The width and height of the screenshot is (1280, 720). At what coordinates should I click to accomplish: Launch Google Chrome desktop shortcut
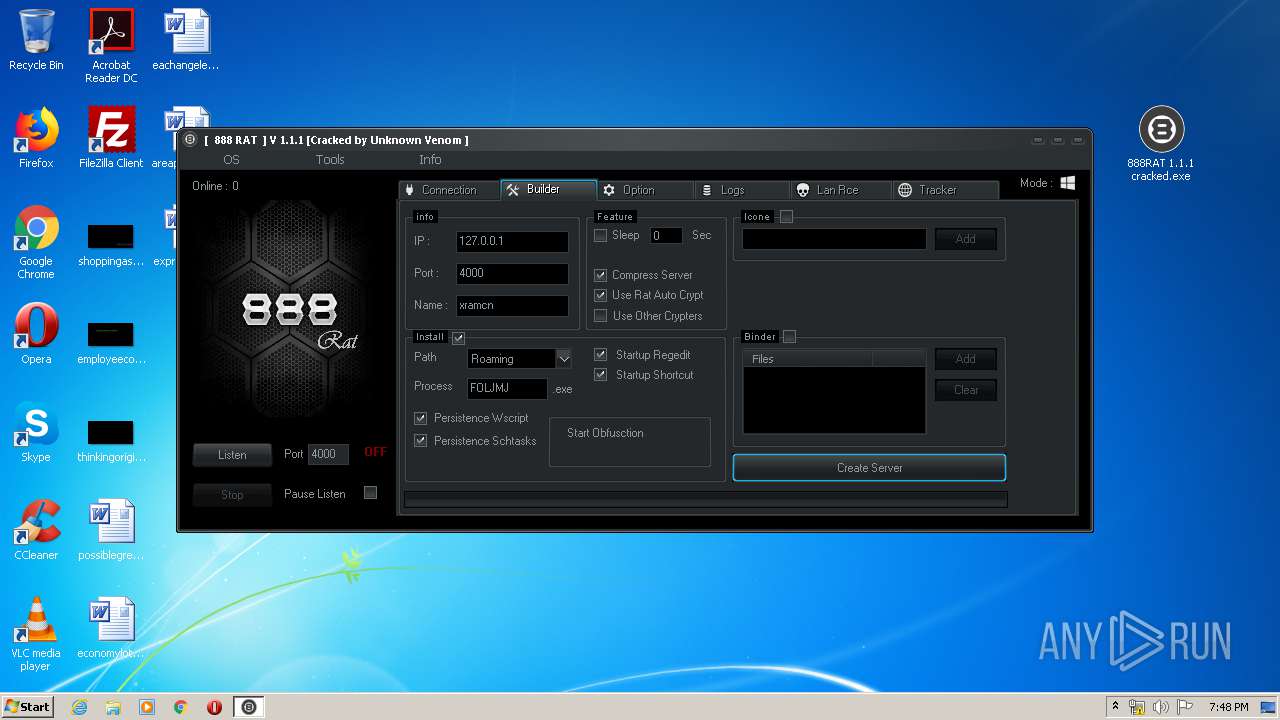tap(36, 242)
